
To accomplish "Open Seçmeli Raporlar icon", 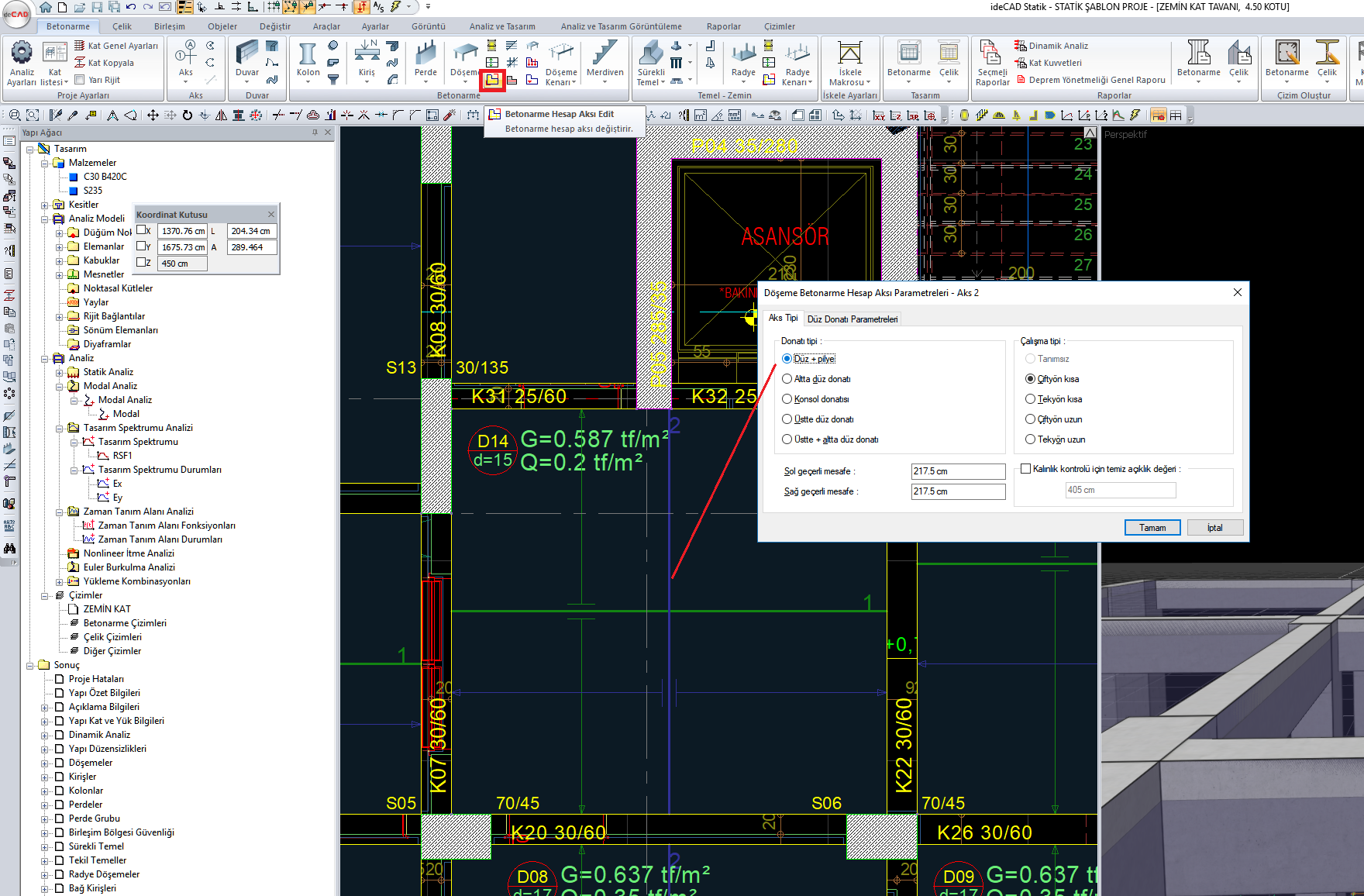I will coord(992,64).
